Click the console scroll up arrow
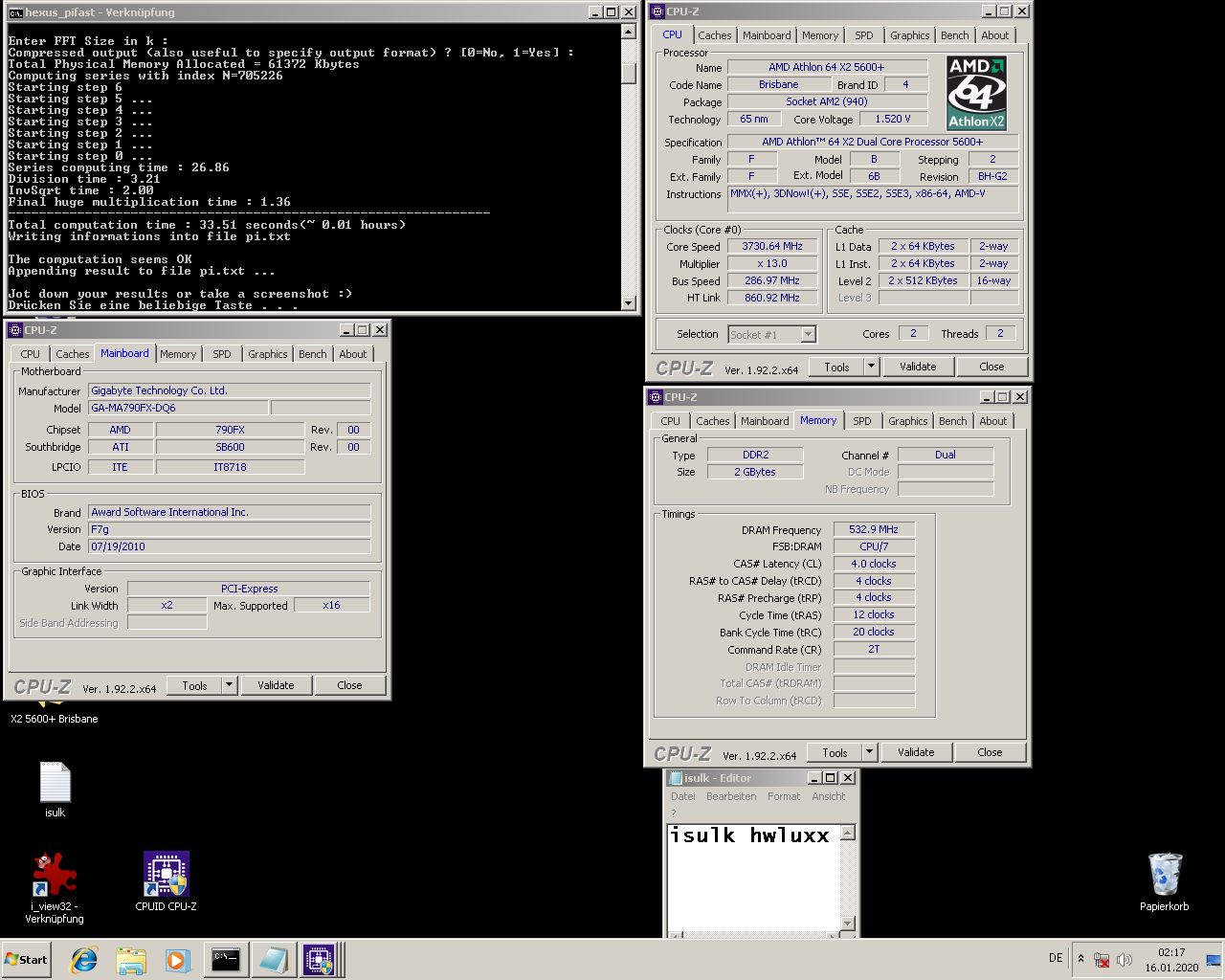The height and width of the screenshot is (980, 1225). (629, 32)
